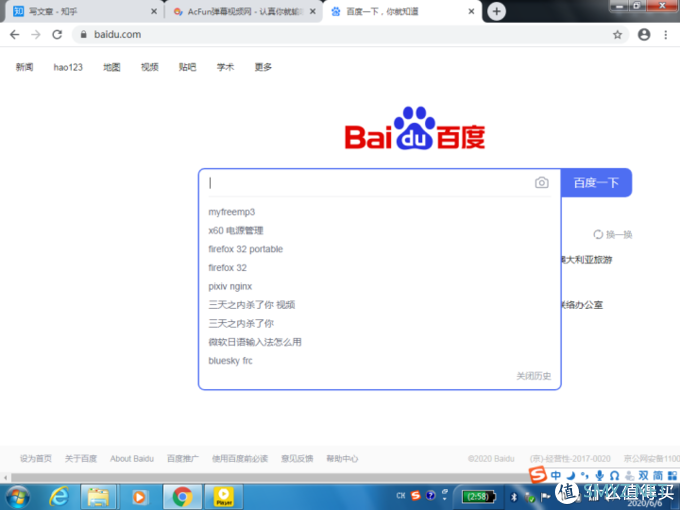This screenshot has height=510, width=680.
Task: Open 贴吧 in top navigation
Action: tap(187, 67)
